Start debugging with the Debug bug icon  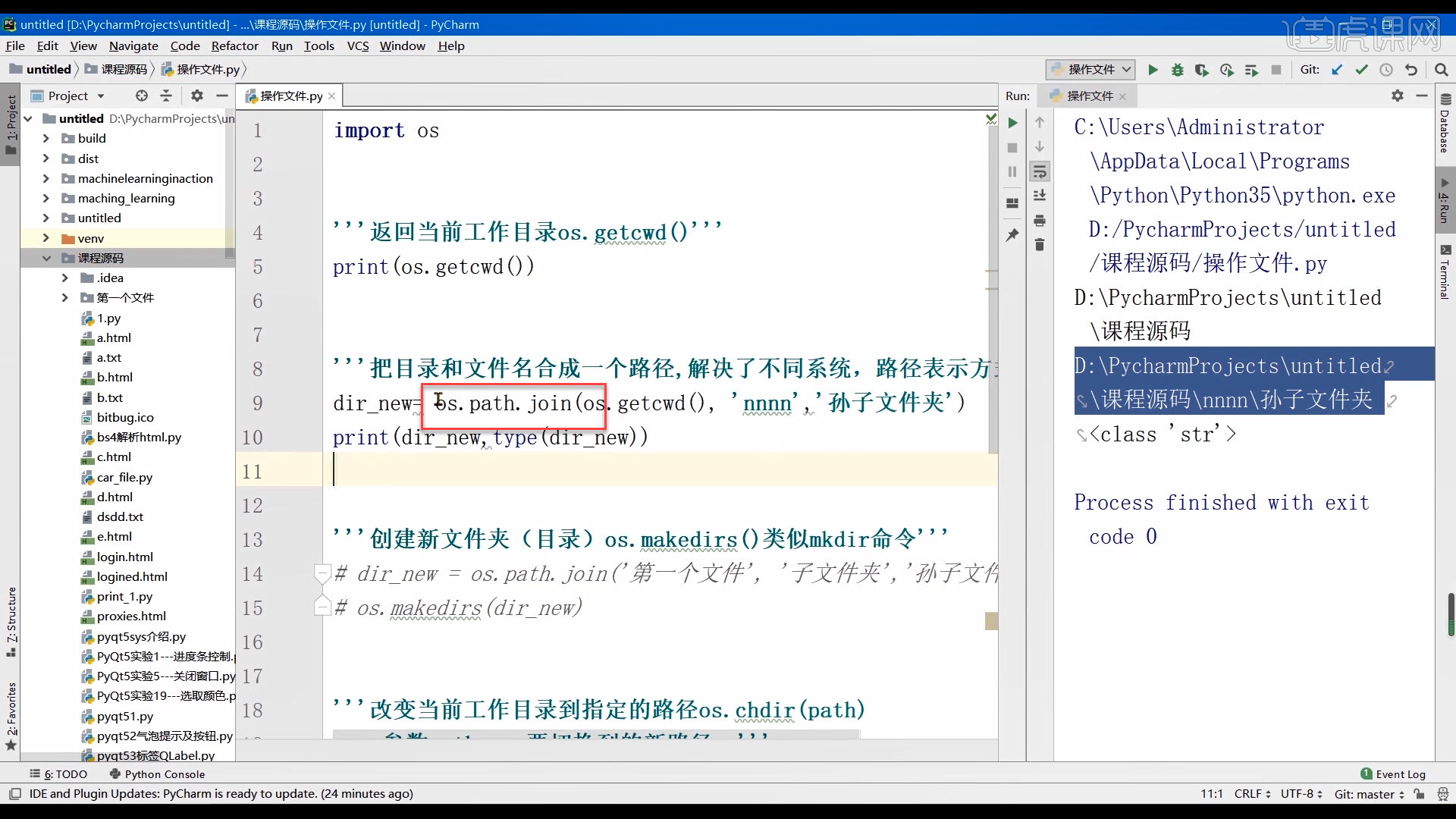click(1177, 70)
